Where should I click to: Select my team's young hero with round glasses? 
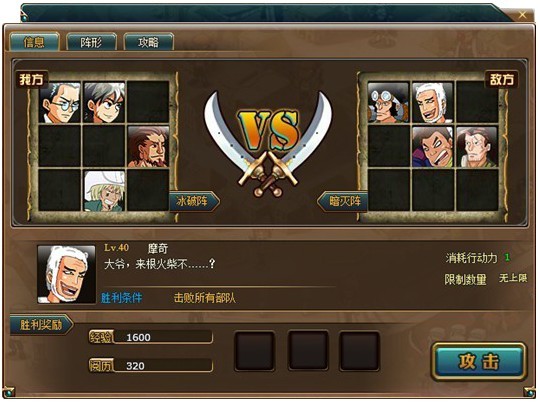(x=104, y=103)
